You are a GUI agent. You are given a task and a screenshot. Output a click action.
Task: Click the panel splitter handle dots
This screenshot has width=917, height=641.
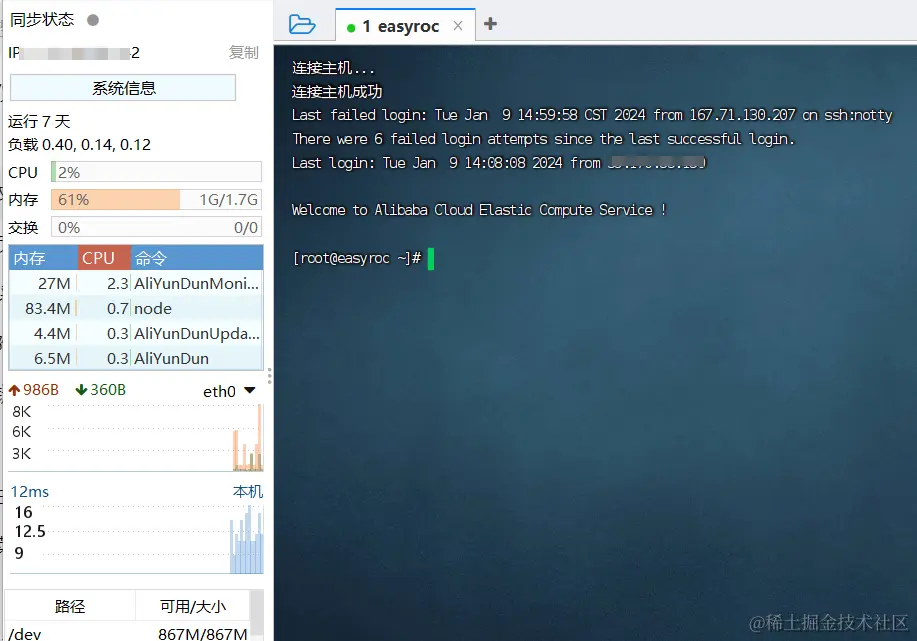(269, 375)
